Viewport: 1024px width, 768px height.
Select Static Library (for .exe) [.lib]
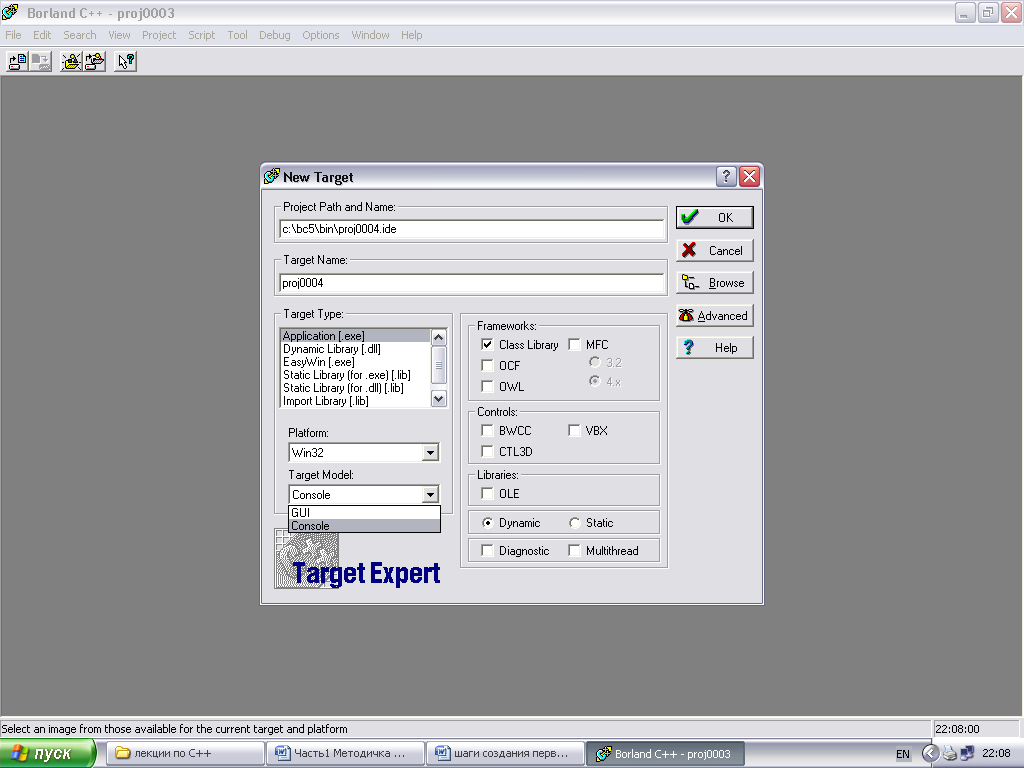[x=356, y=375]
